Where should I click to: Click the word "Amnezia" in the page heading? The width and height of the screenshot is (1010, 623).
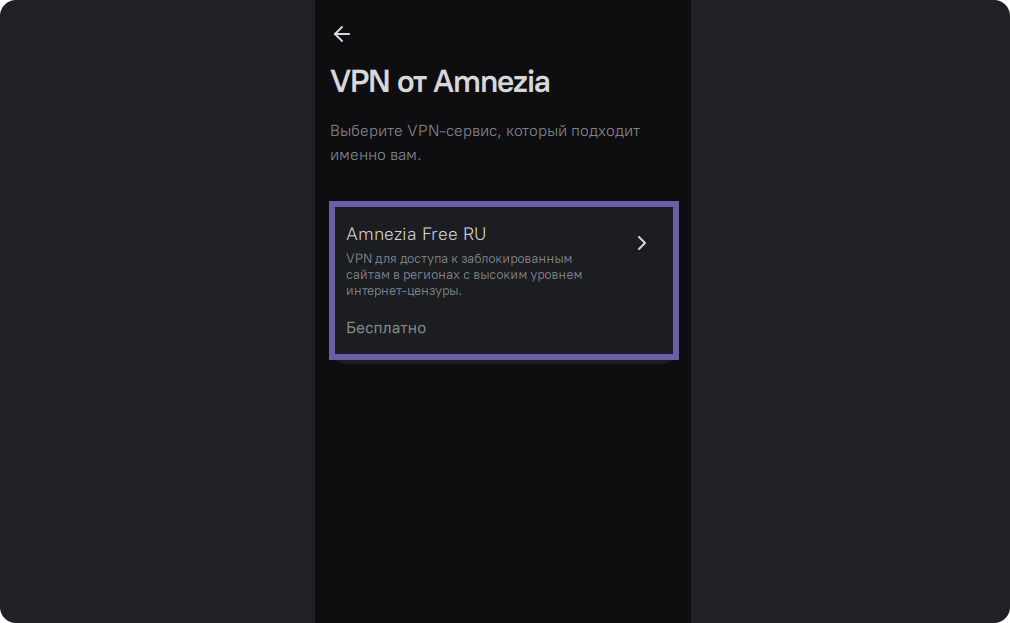pyautogui.click(x=491, y=82)
